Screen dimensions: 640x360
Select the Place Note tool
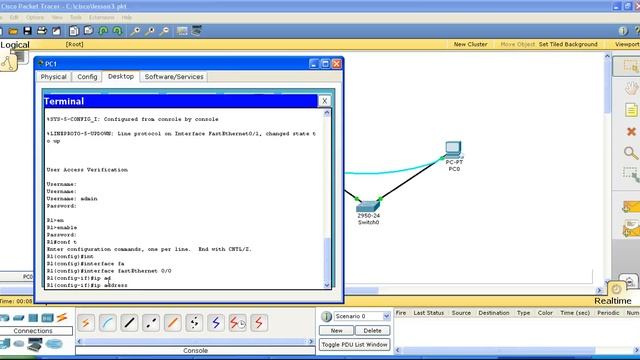point(631,110)
